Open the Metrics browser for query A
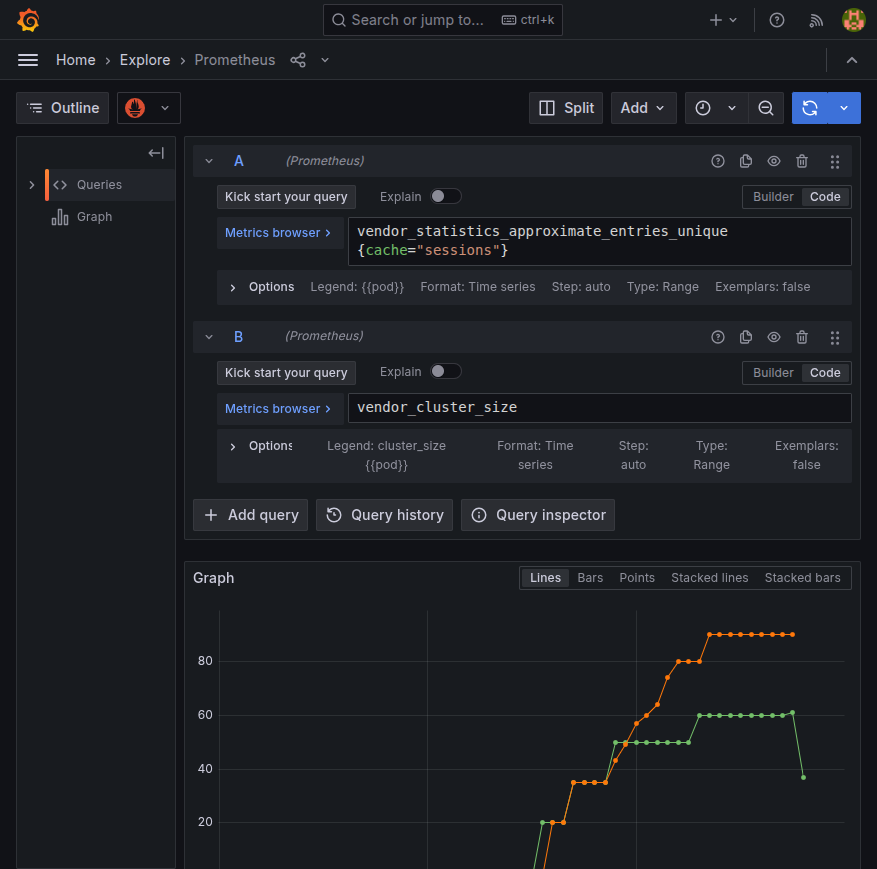The height and width of the screenshot is (869, 877). click(278, 233)
